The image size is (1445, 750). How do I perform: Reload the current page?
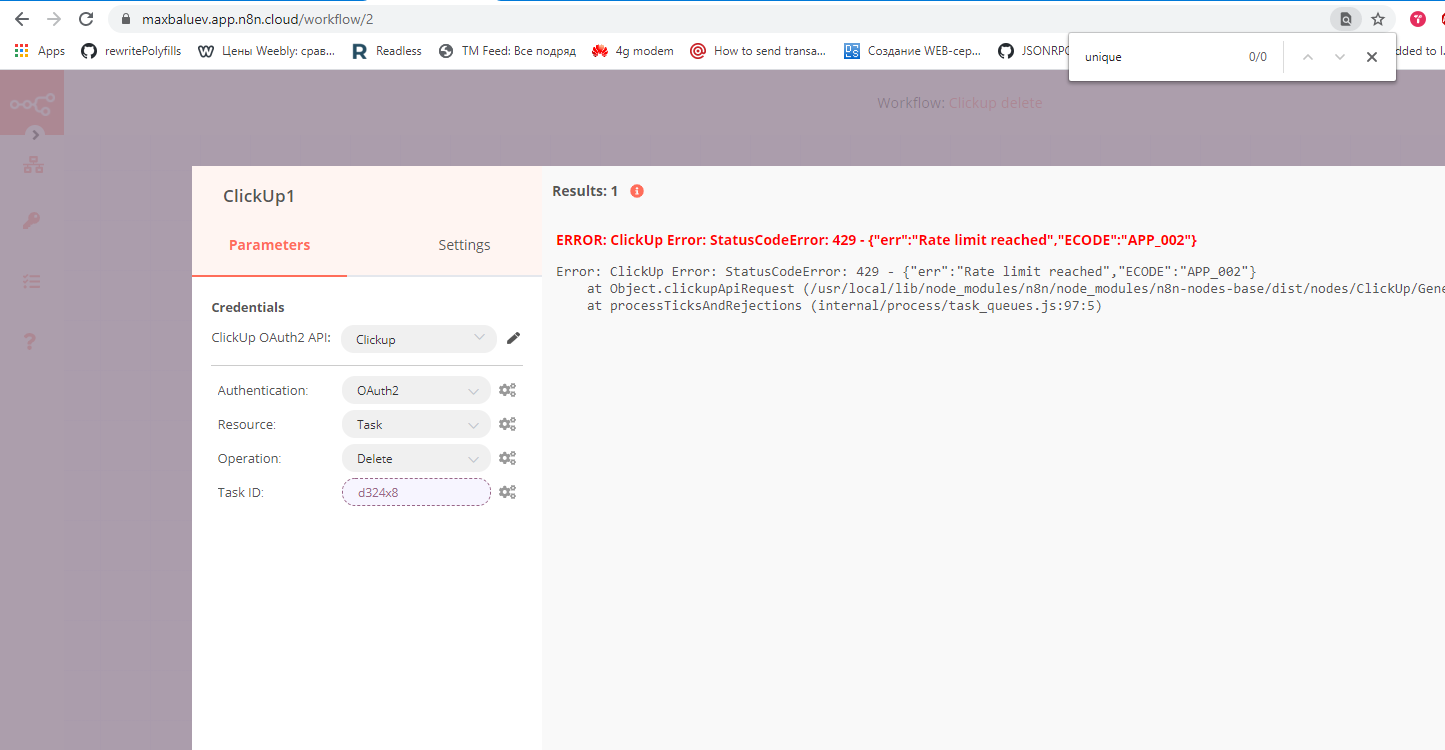(x=86, y=19)
